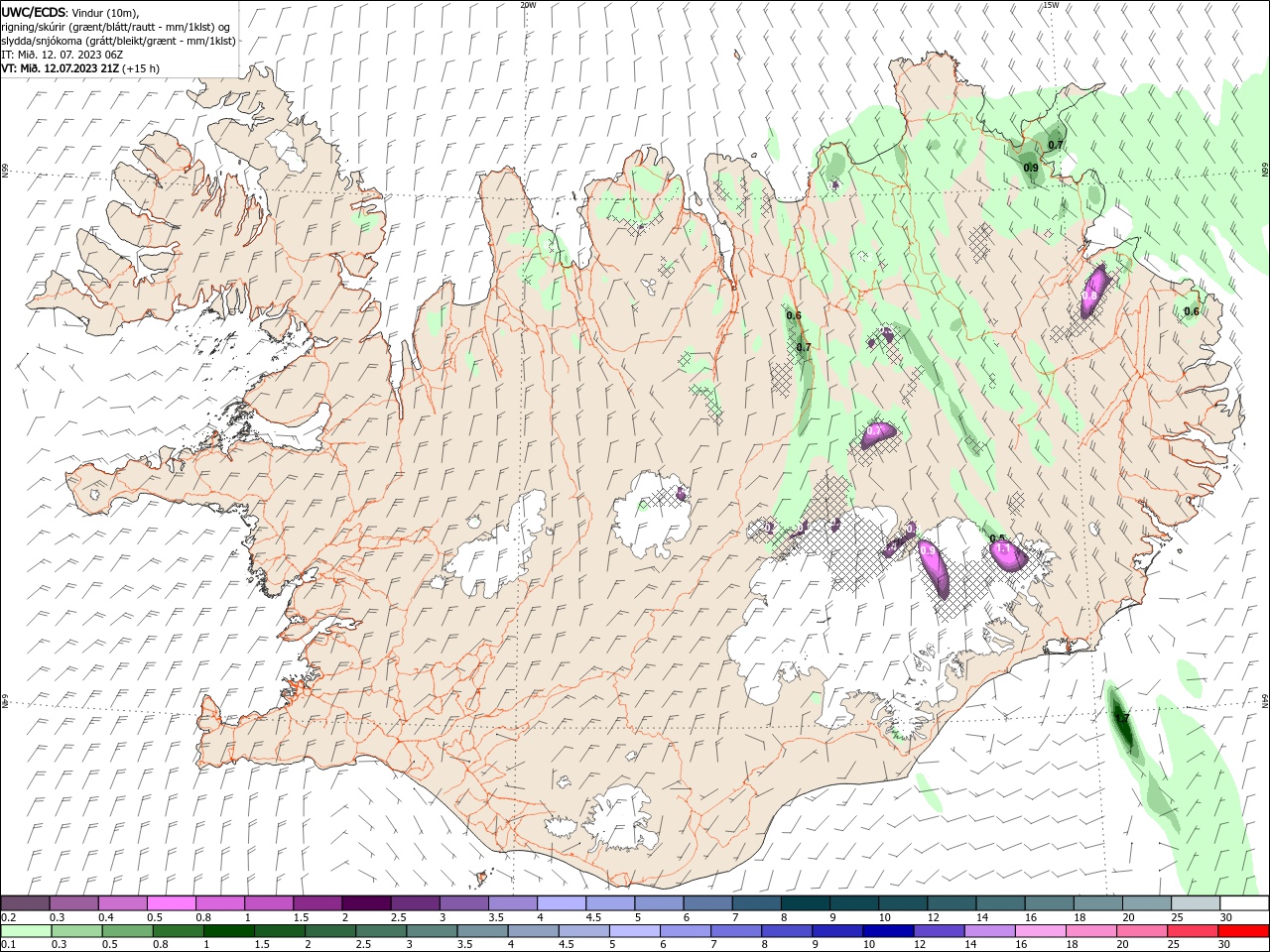Screen dimensions: 1270x952
Task: Click the bright red 30 swatch in lower legend row
Action: [x=1243, y=930]
